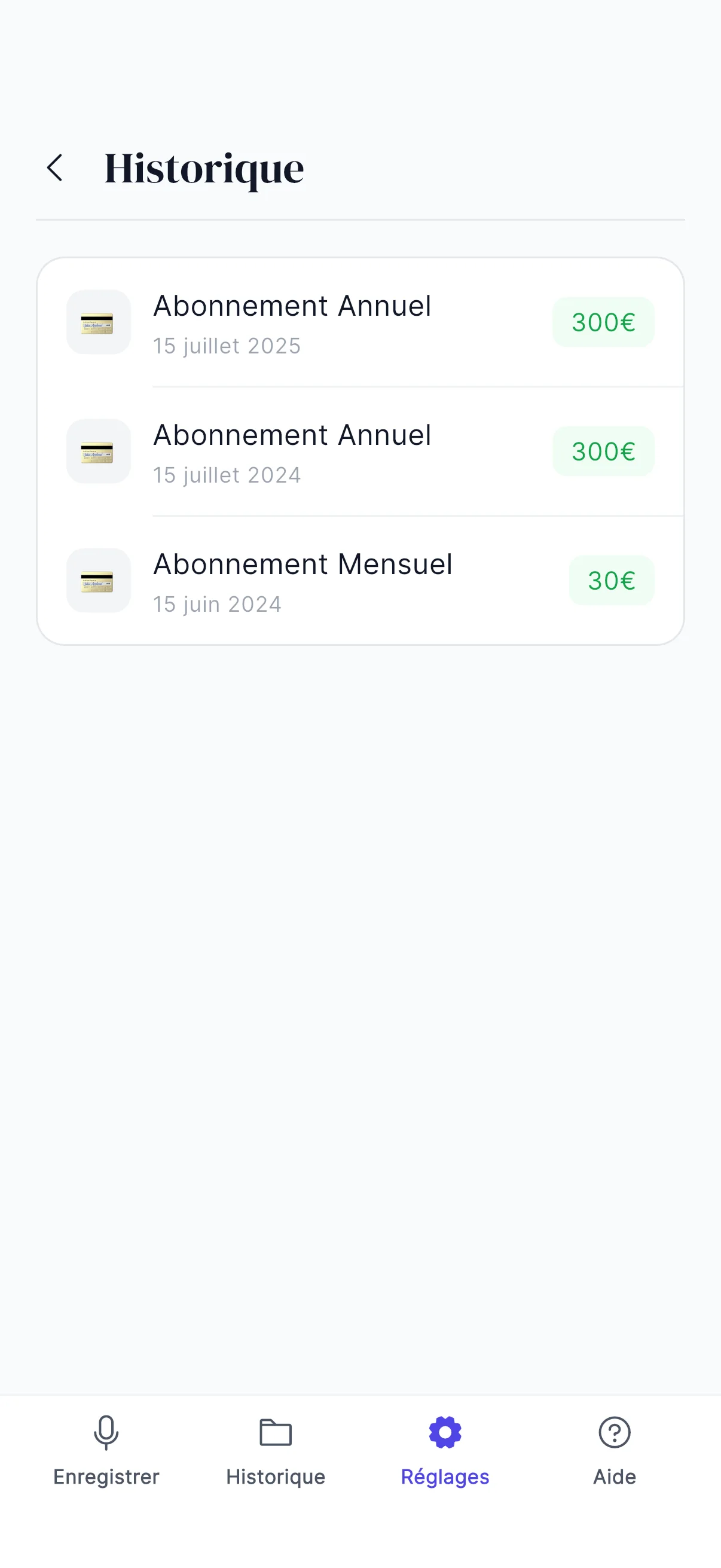Tap the gear icon for Réglages
Image resolution: width=721 pixels, height=1568 pixels.
pyautogui.click(x=445, y=1432)
